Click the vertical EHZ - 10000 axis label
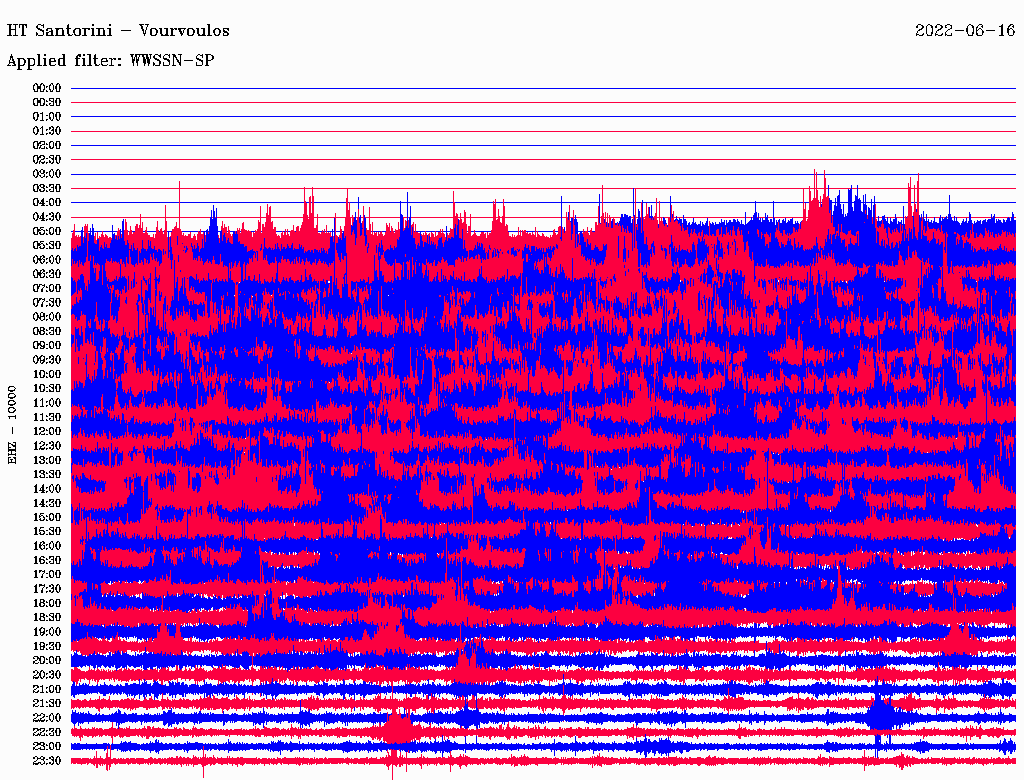 (x=13, y=424)
